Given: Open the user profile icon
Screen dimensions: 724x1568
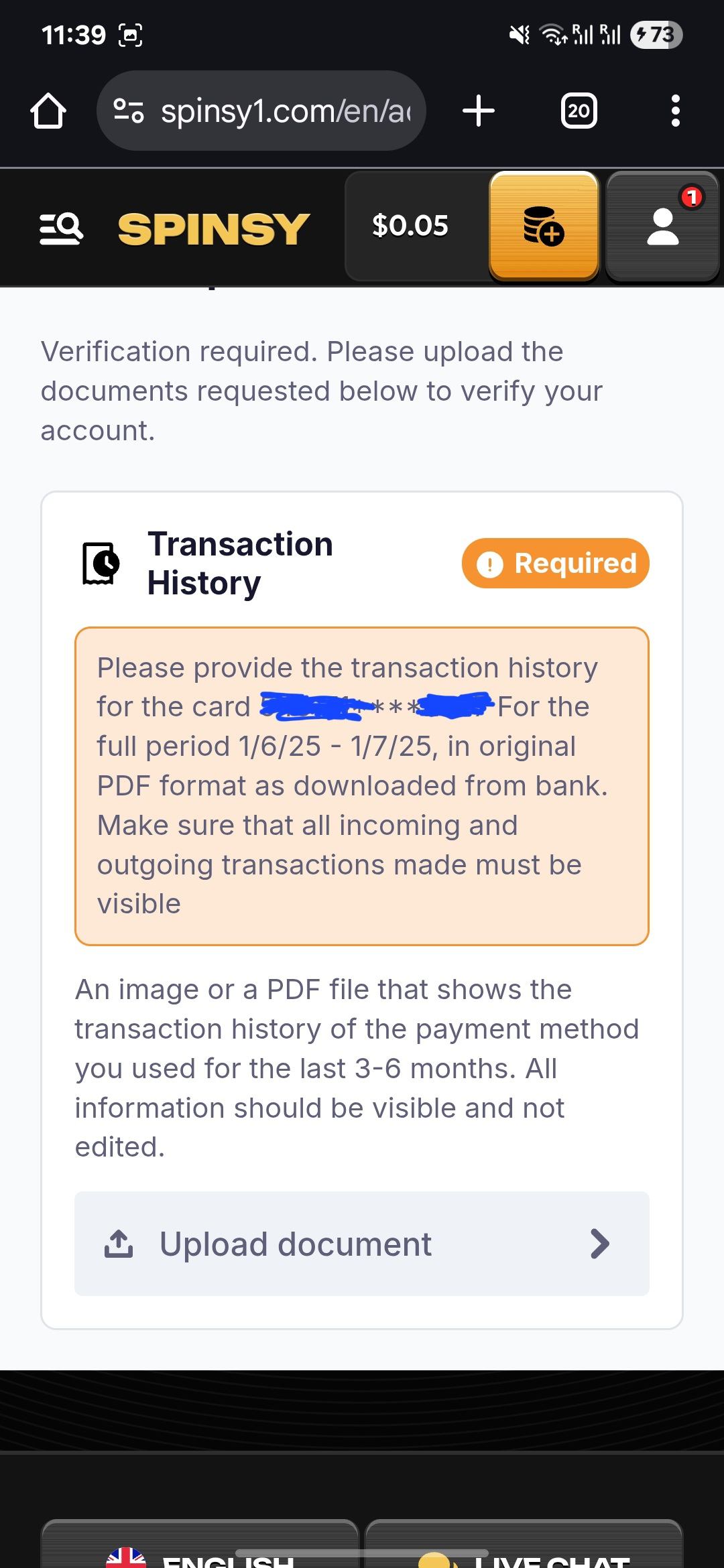Looking at the screenshot, I should [662, 228].
